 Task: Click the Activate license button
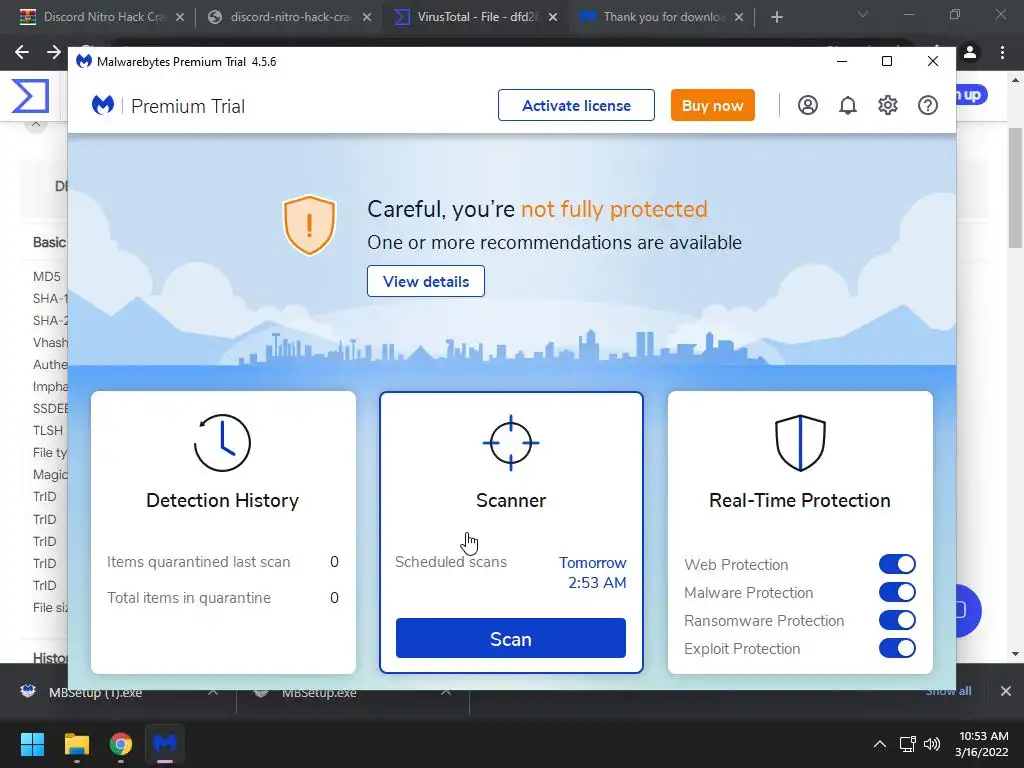point(576,105)
